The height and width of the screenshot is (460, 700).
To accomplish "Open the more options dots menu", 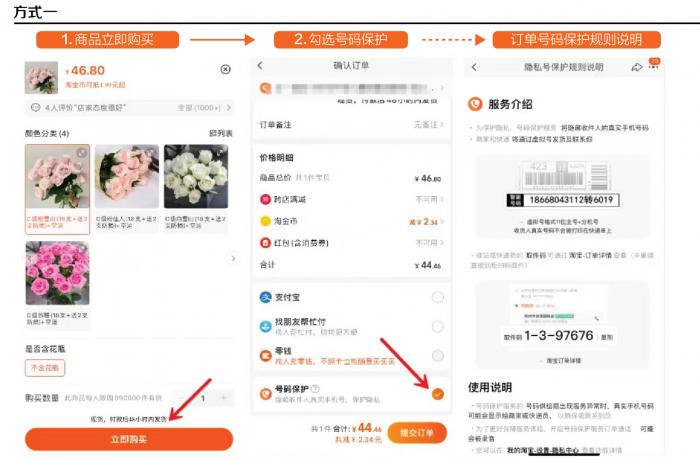I will (654, 67).
